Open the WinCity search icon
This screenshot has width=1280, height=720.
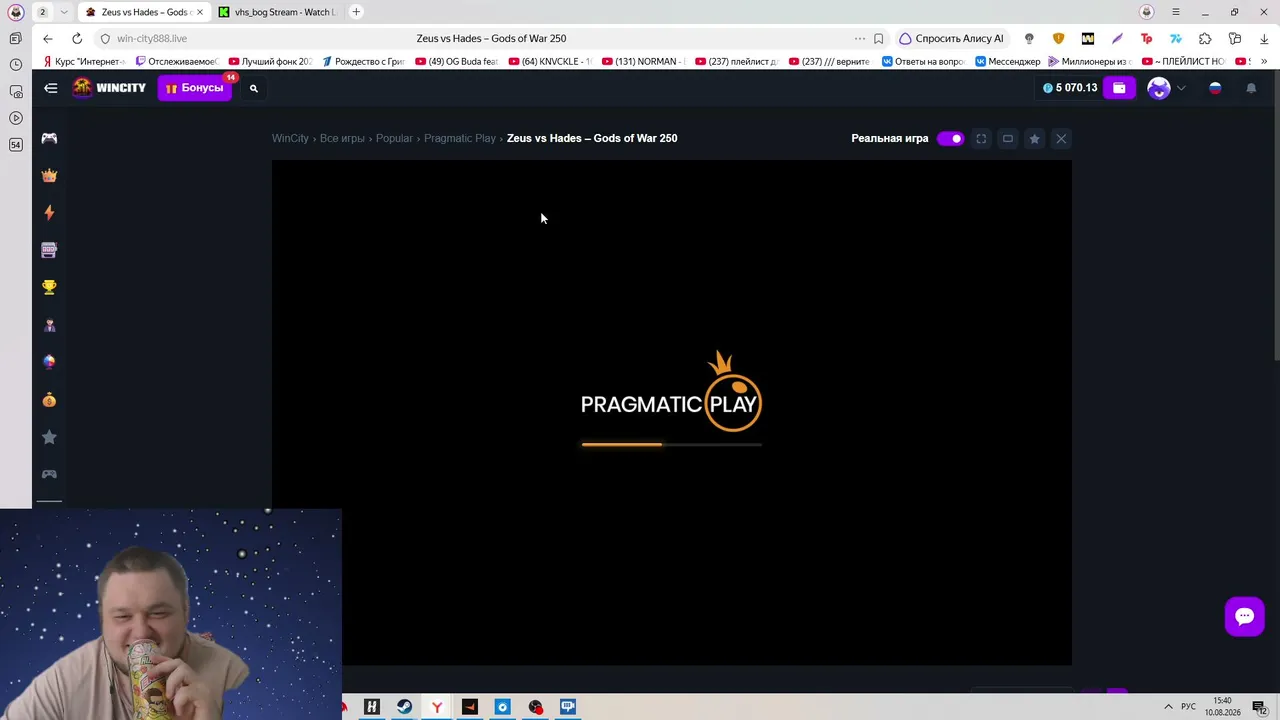(254, 88)
